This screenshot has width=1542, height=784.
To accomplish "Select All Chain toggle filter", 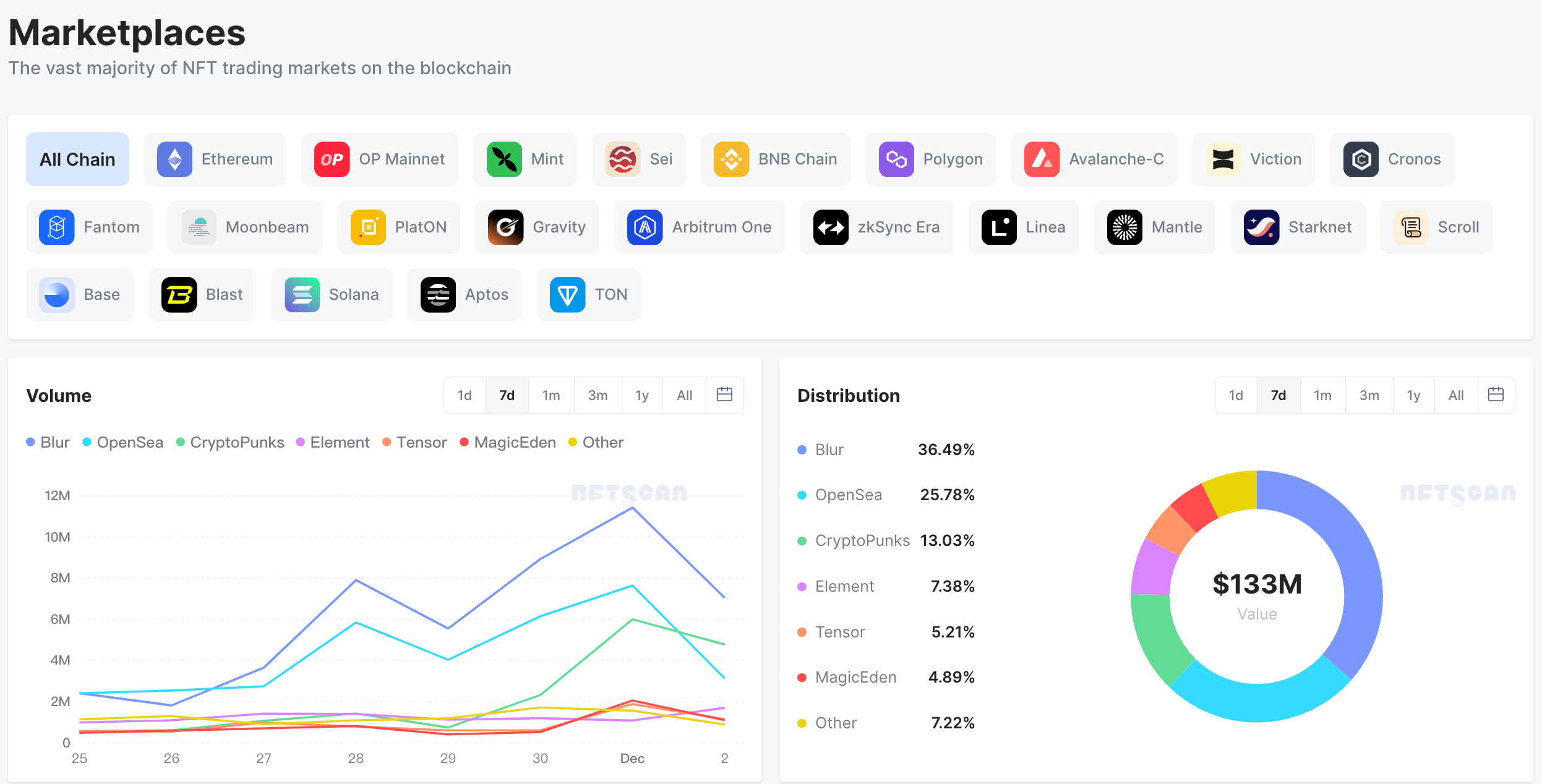I will pyautogui.click(x=77, y=158).
